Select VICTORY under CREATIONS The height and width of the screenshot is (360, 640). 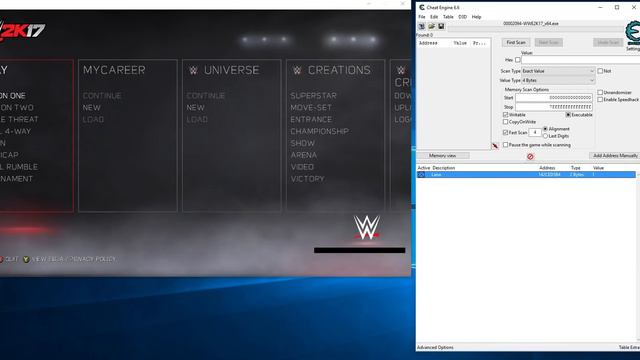[x=307, y=179]
